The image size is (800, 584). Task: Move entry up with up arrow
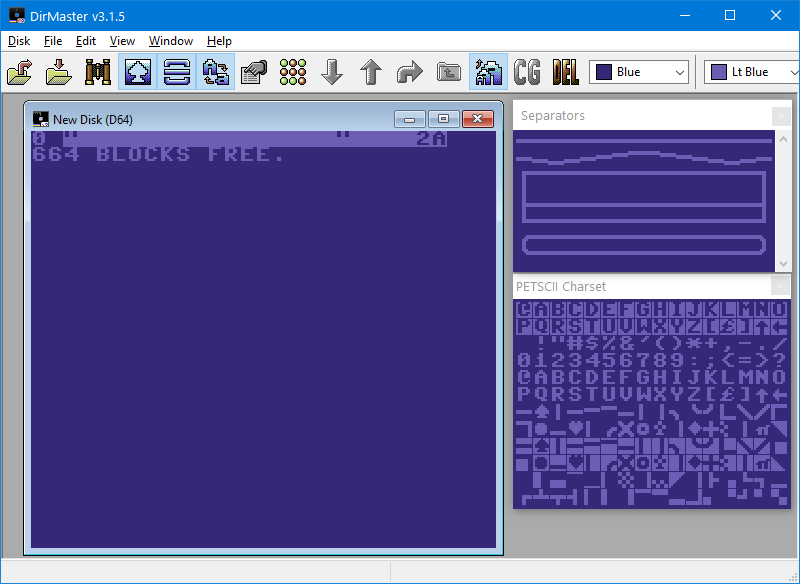tap(371, 72)
